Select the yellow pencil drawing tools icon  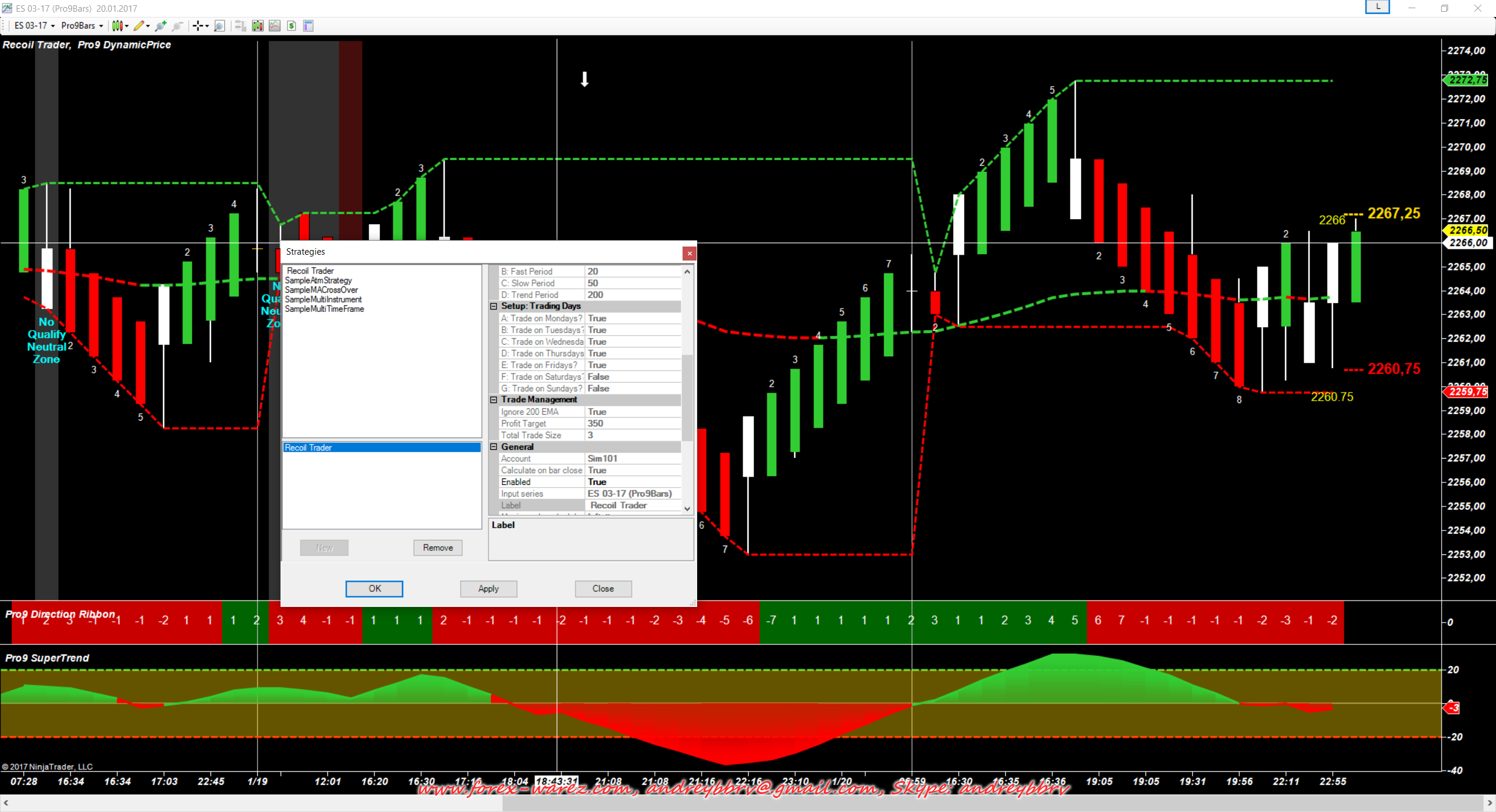click(138, 26)
